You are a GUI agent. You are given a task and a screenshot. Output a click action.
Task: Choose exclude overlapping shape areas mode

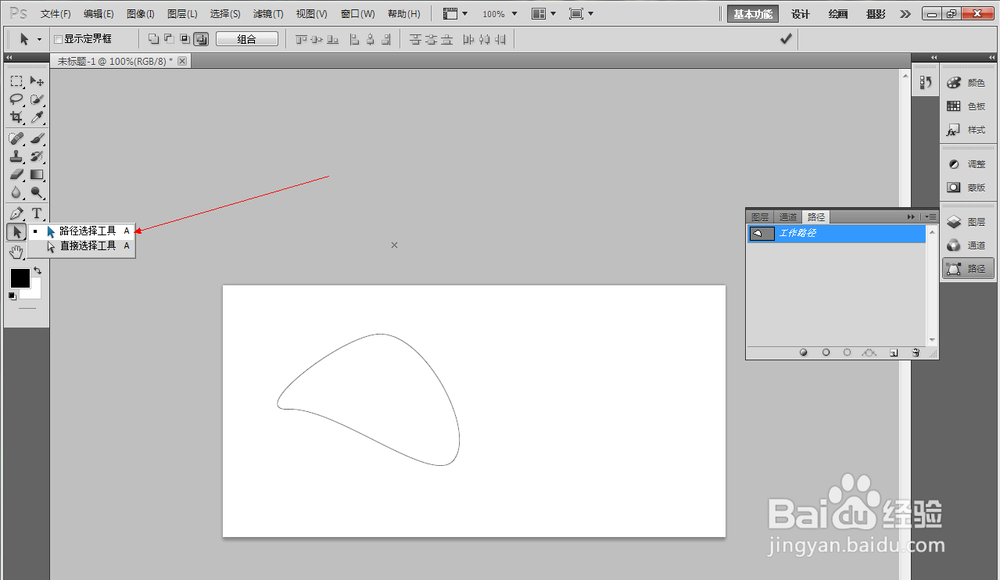[201, 39]
